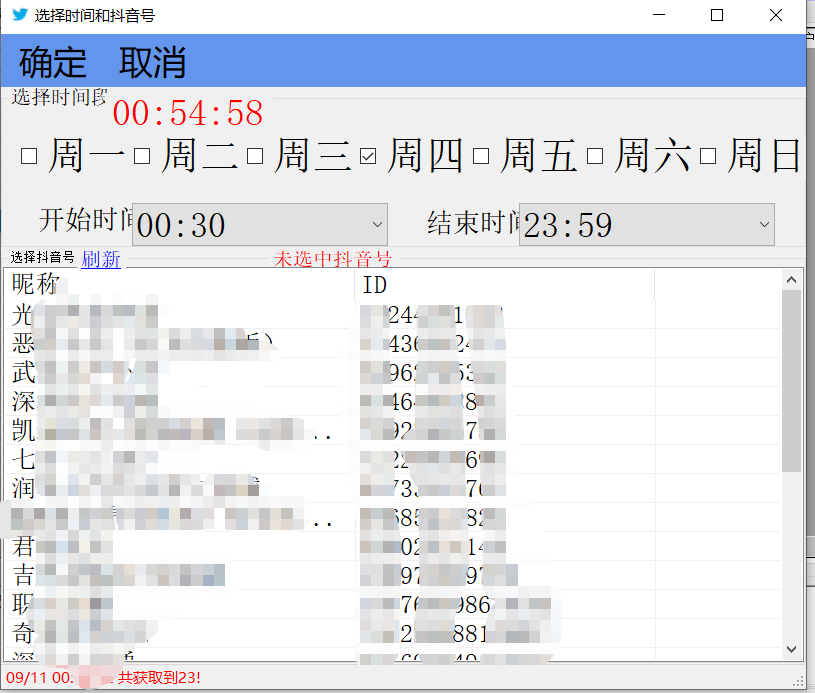Tick the 周三 checkbox

[x=255, y=157]
